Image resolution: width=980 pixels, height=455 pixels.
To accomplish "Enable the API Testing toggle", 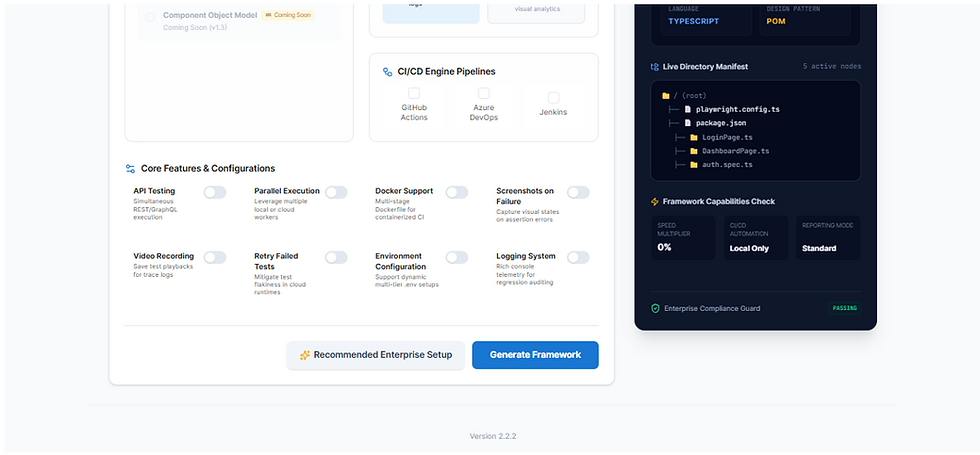I will point(215,192).
